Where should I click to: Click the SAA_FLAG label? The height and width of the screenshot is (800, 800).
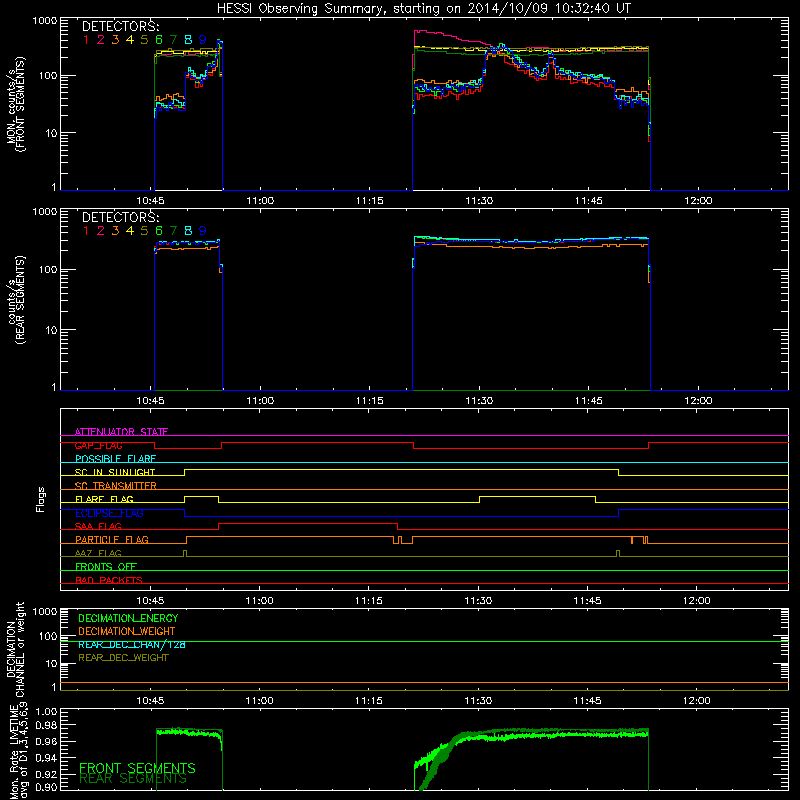(98, 526)
